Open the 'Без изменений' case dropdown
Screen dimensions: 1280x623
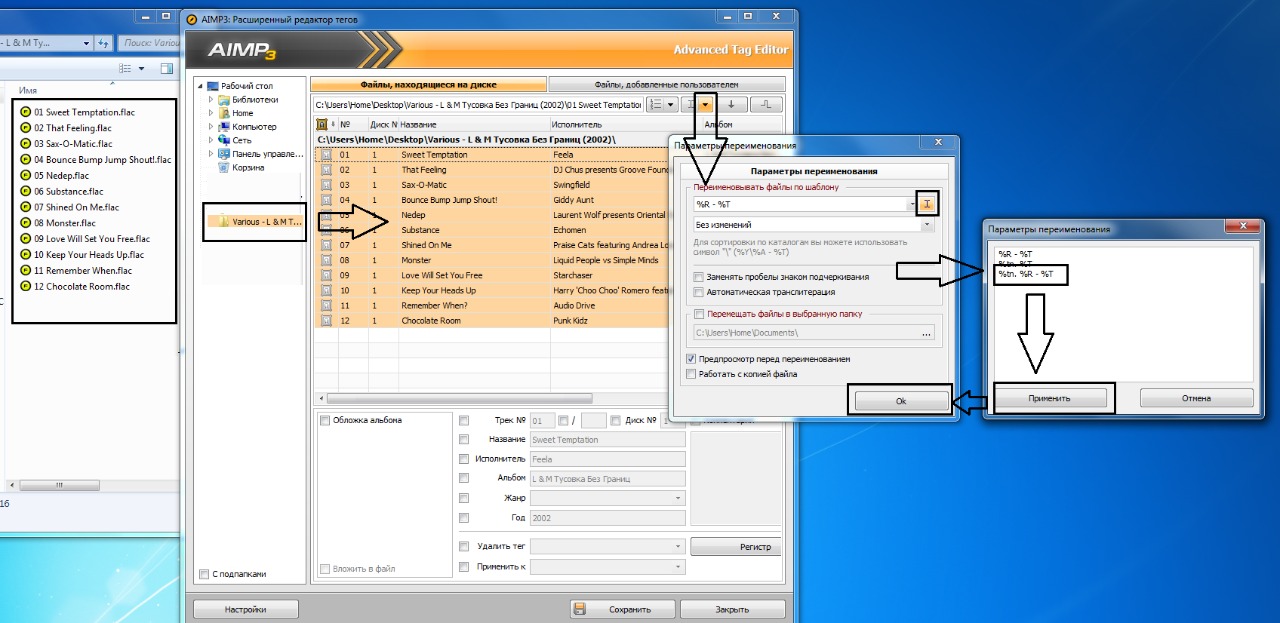click(x=927, y=226)
